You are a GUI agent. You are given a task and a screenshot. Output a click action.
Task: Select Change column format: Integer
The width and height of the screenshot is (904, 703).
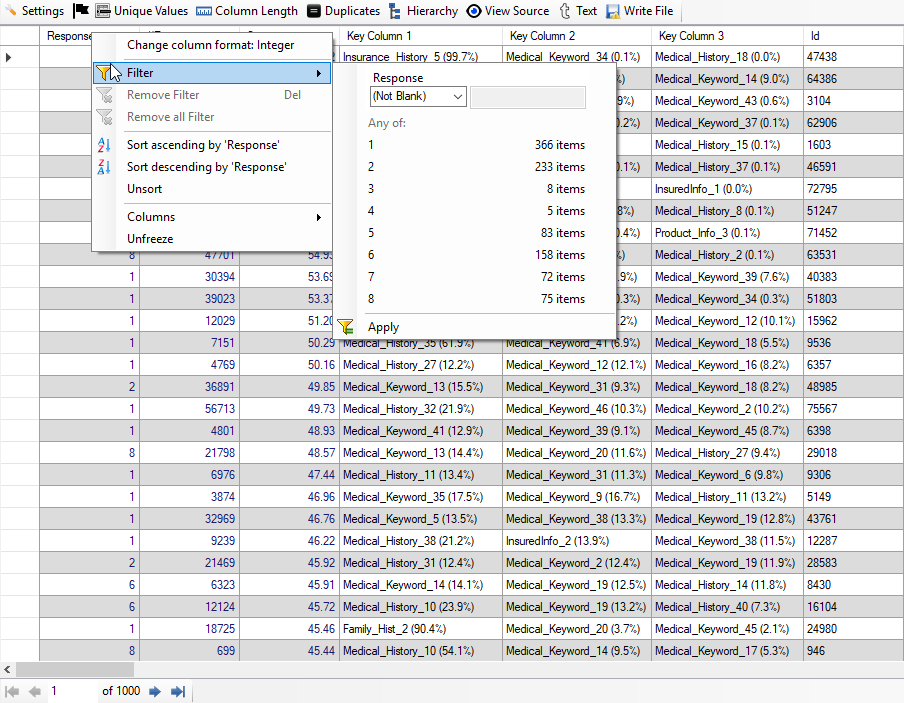(210, 45)
